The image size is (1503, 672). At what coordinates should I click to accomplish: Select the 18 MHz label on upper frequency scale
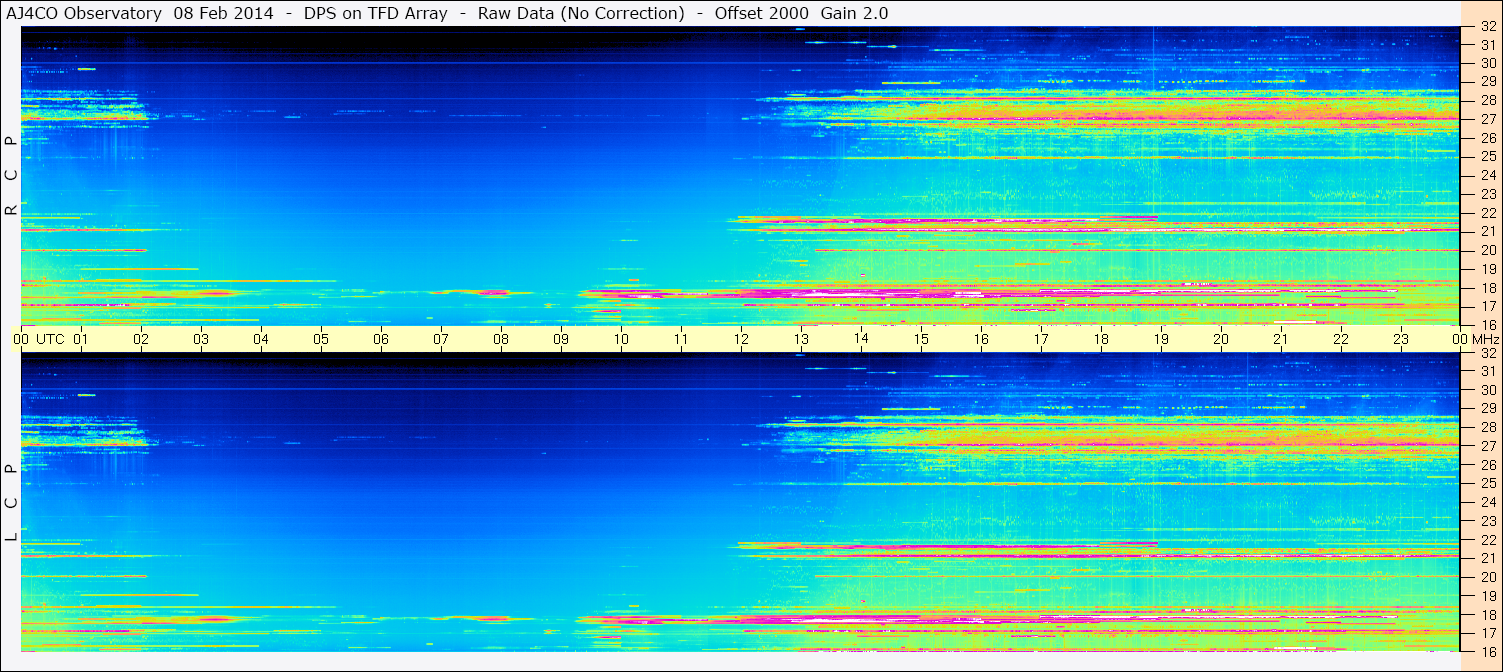pos(1488,288)
